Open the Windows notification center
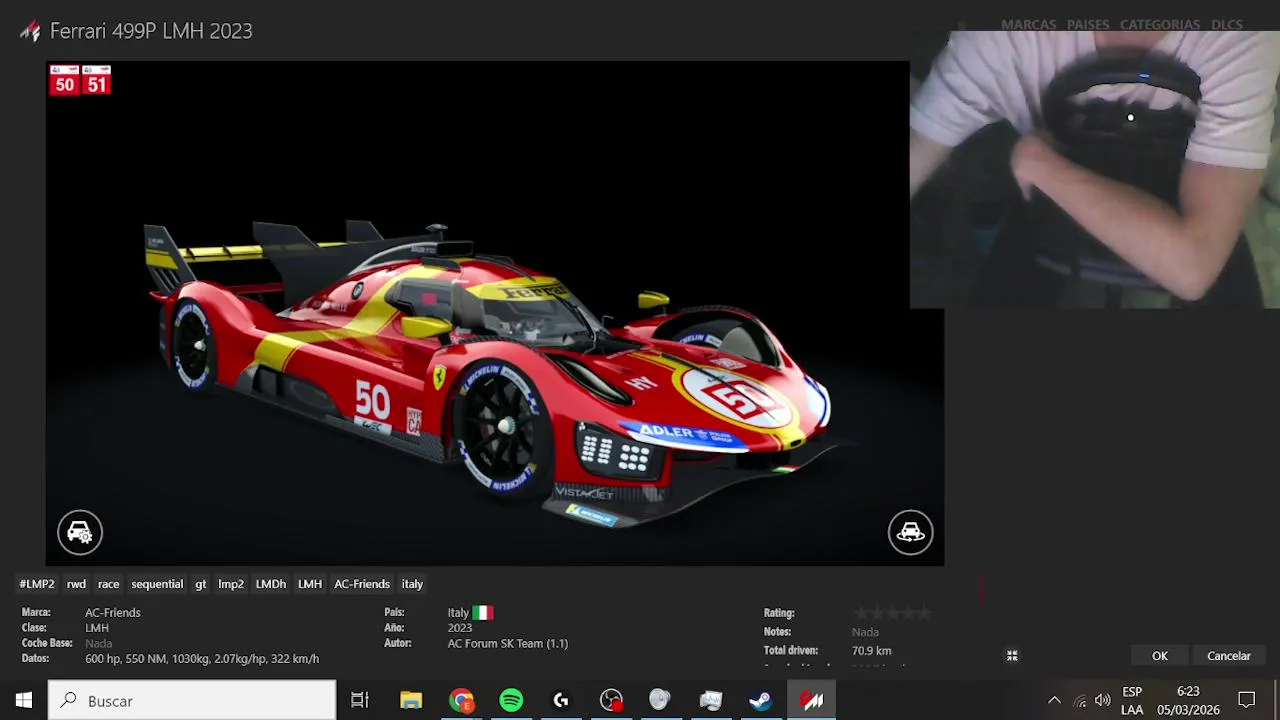 (1247, 700)
